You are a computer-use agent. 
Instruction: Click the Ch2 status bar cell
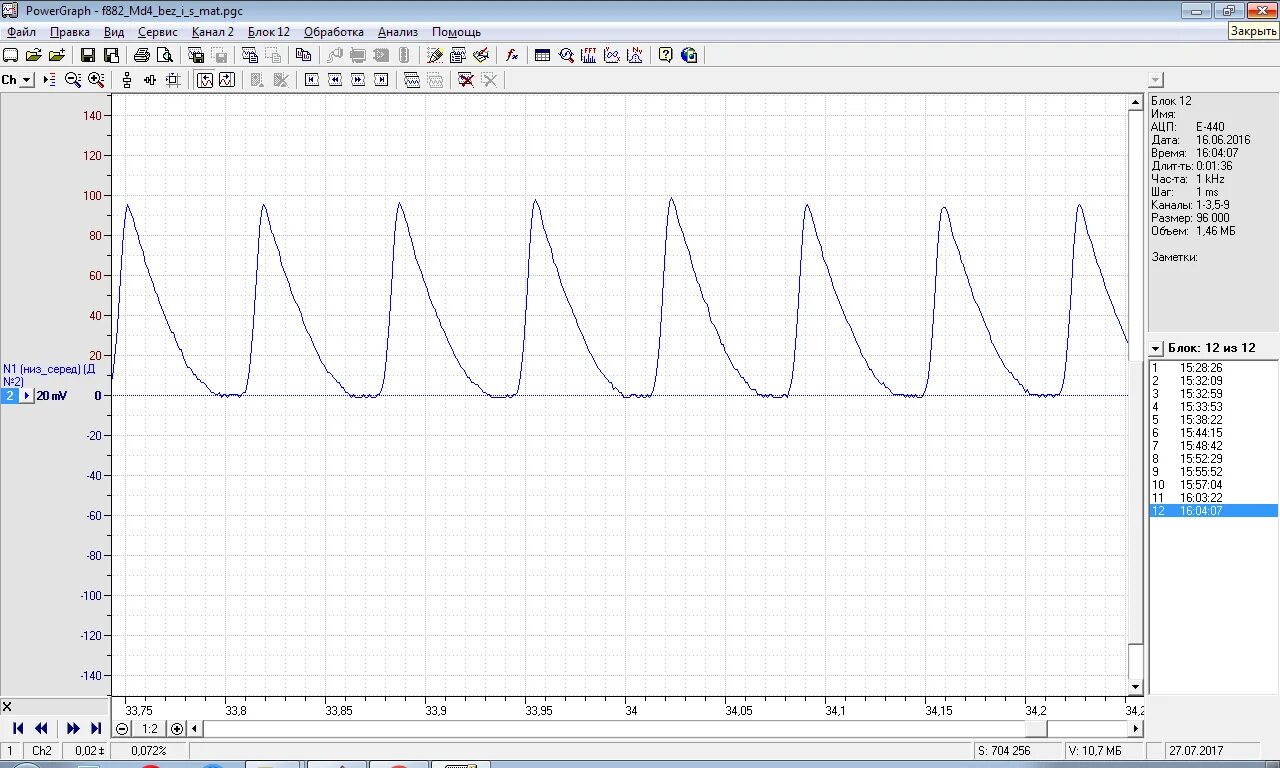tap(42, 750)
